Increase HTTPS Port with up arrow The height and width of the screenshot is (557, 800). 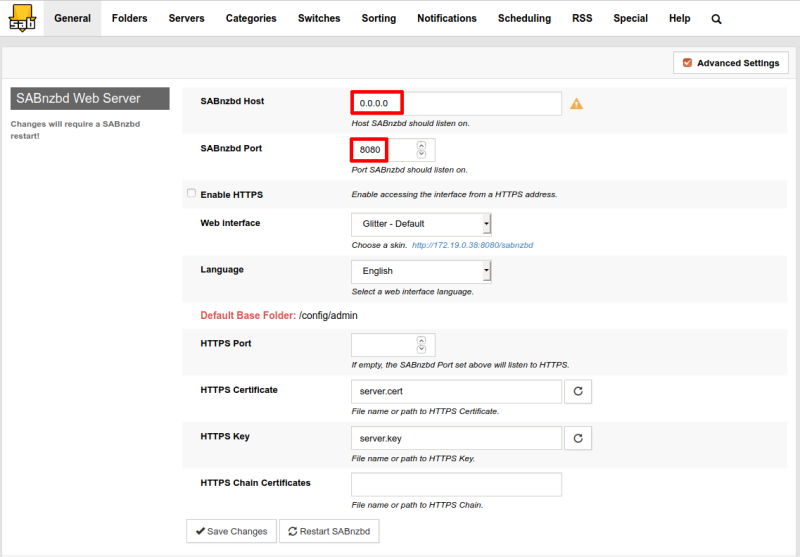[421, 340]
